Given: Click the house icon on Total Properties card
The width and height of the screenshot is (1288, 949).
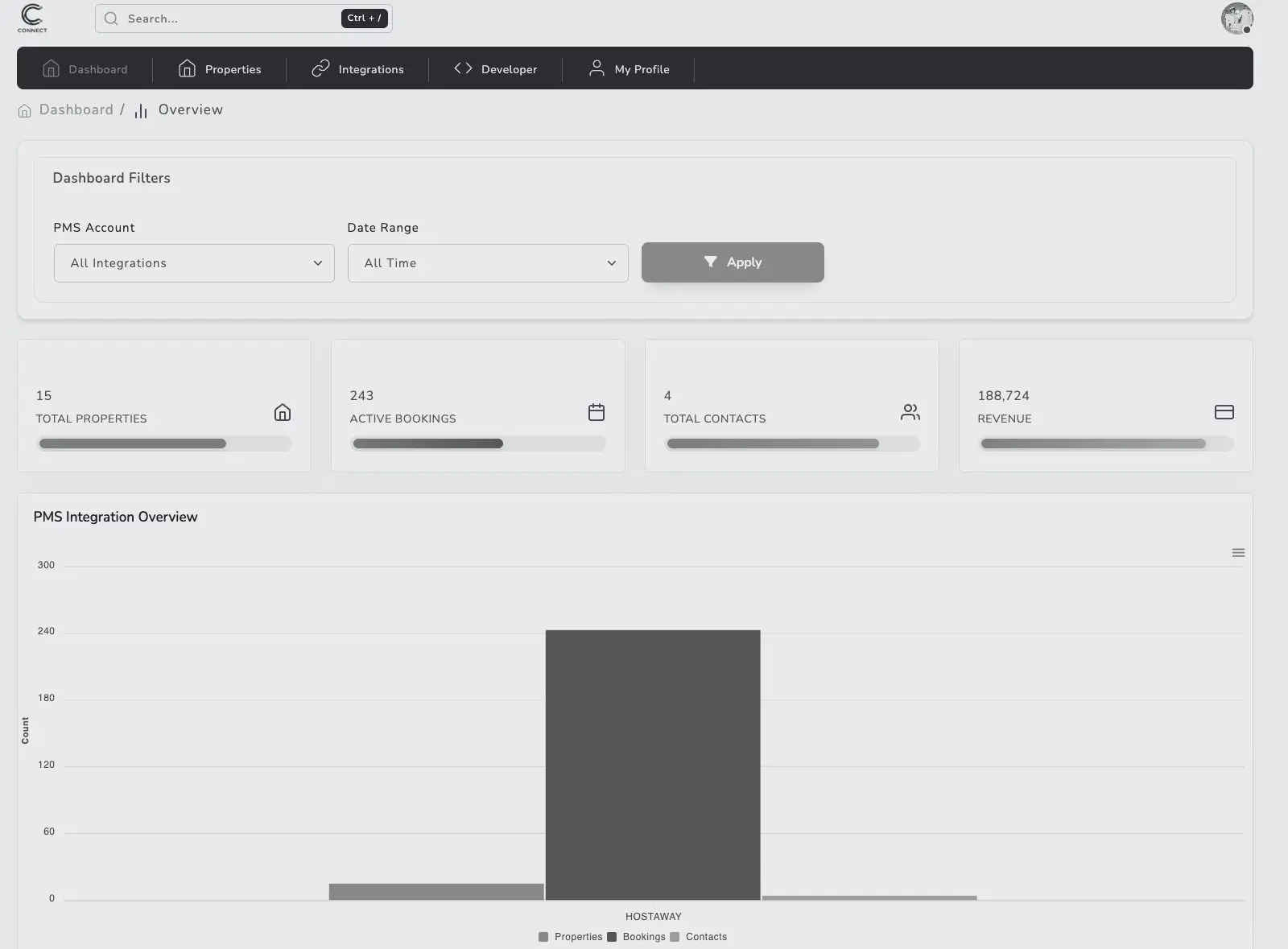Looking at the screenshot, I should click(x=283, y=412).
